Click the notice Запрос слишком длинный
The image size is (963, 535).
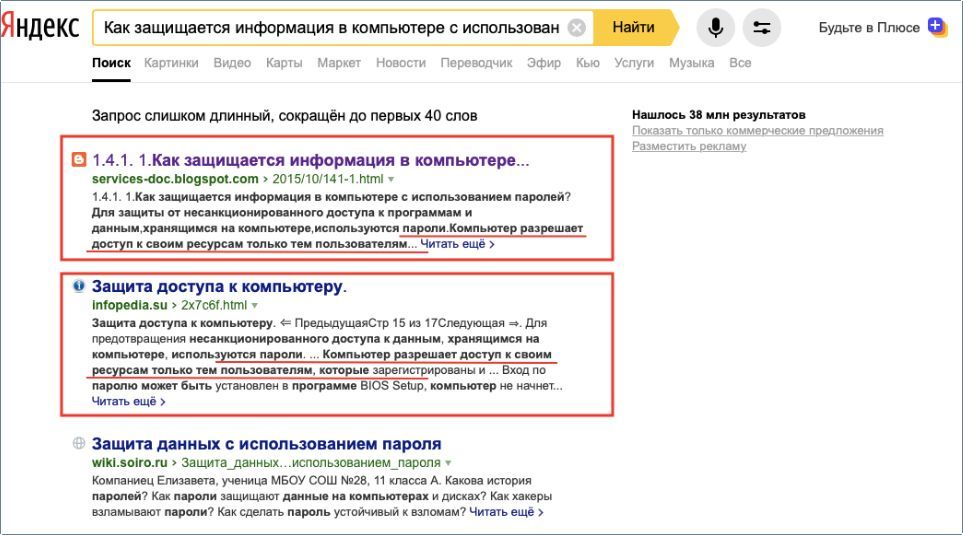click(x=284, y=115)
